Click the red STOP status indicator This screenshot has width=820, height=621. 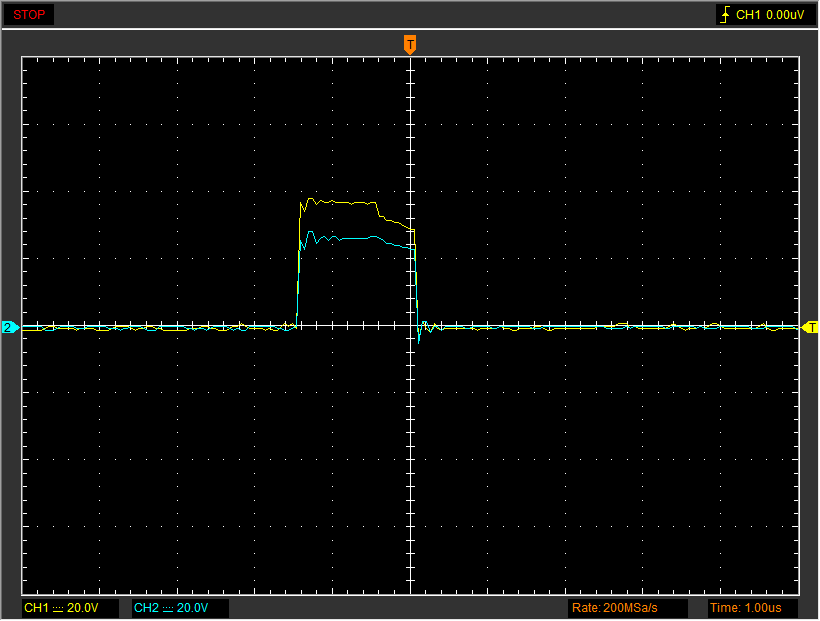pyautogui.click(x=29, y=15)
